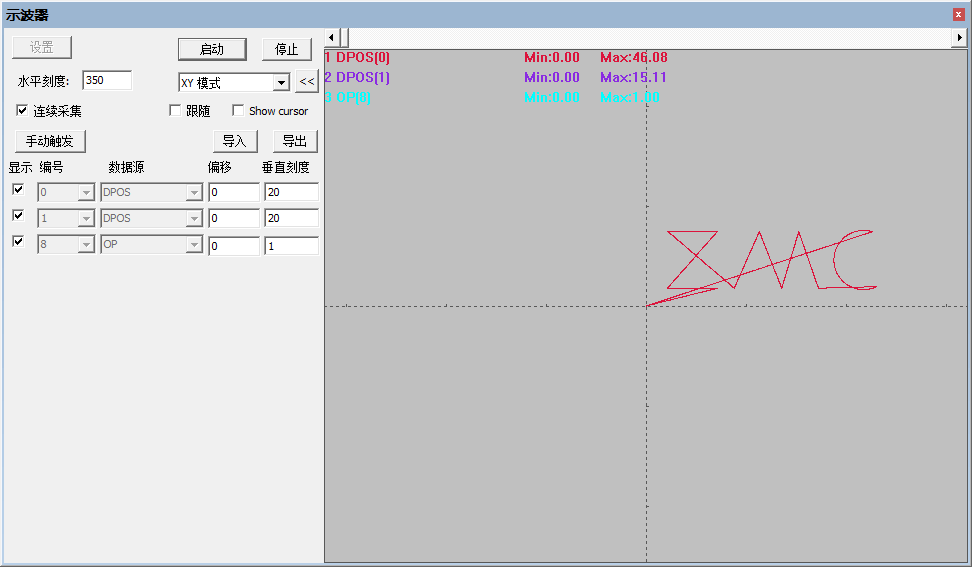Toggle the 连续采集 continuous capture checkbox

pos(22,110)
